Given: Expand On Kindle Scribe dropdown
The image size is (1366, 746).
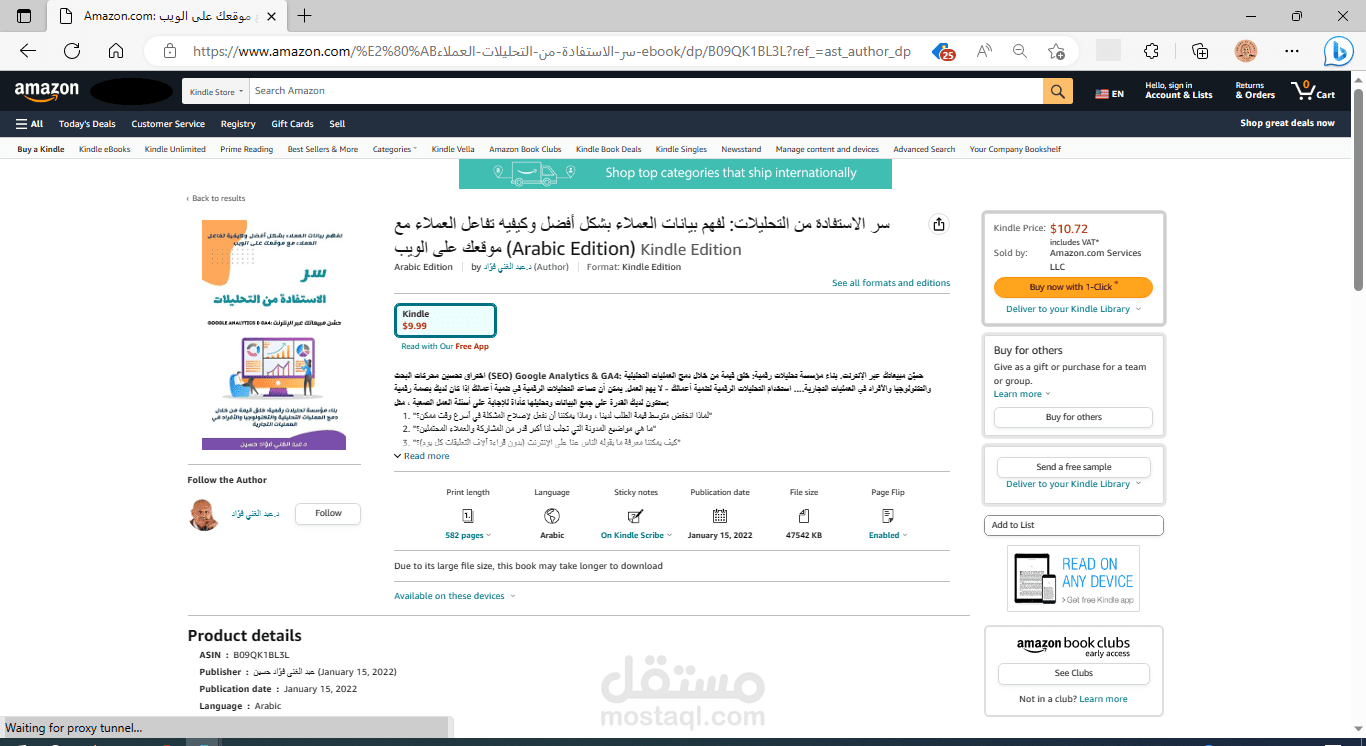Looking at the screenshot, I should pos(636,535).
